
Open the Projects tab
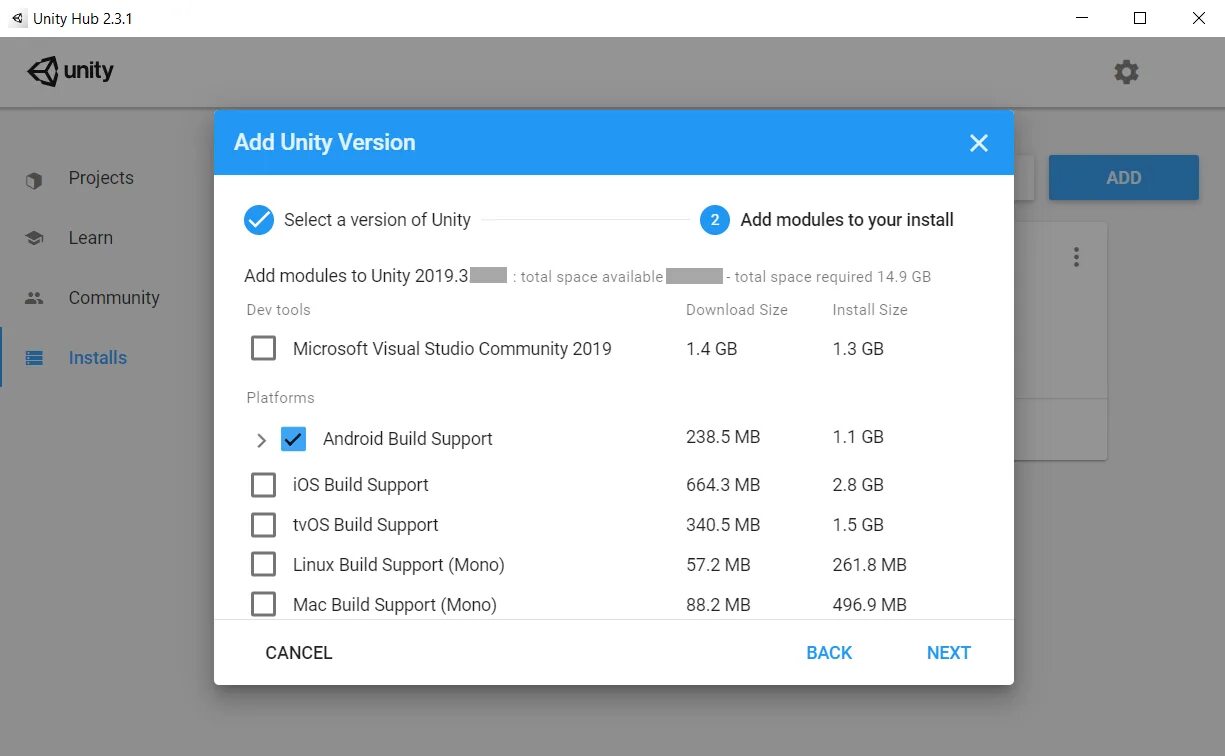(x=100, y=178)
